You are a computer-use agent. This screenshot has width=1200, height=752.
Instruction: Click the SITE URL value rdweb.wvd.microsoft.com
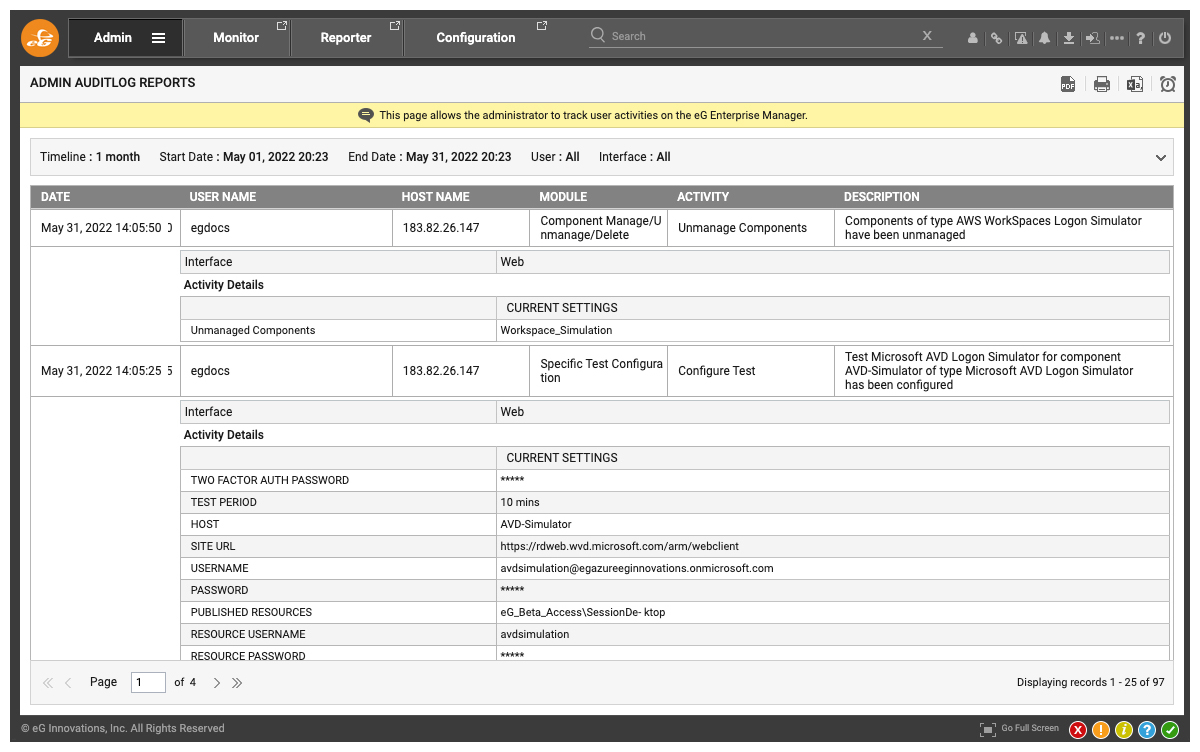(619, 546)
